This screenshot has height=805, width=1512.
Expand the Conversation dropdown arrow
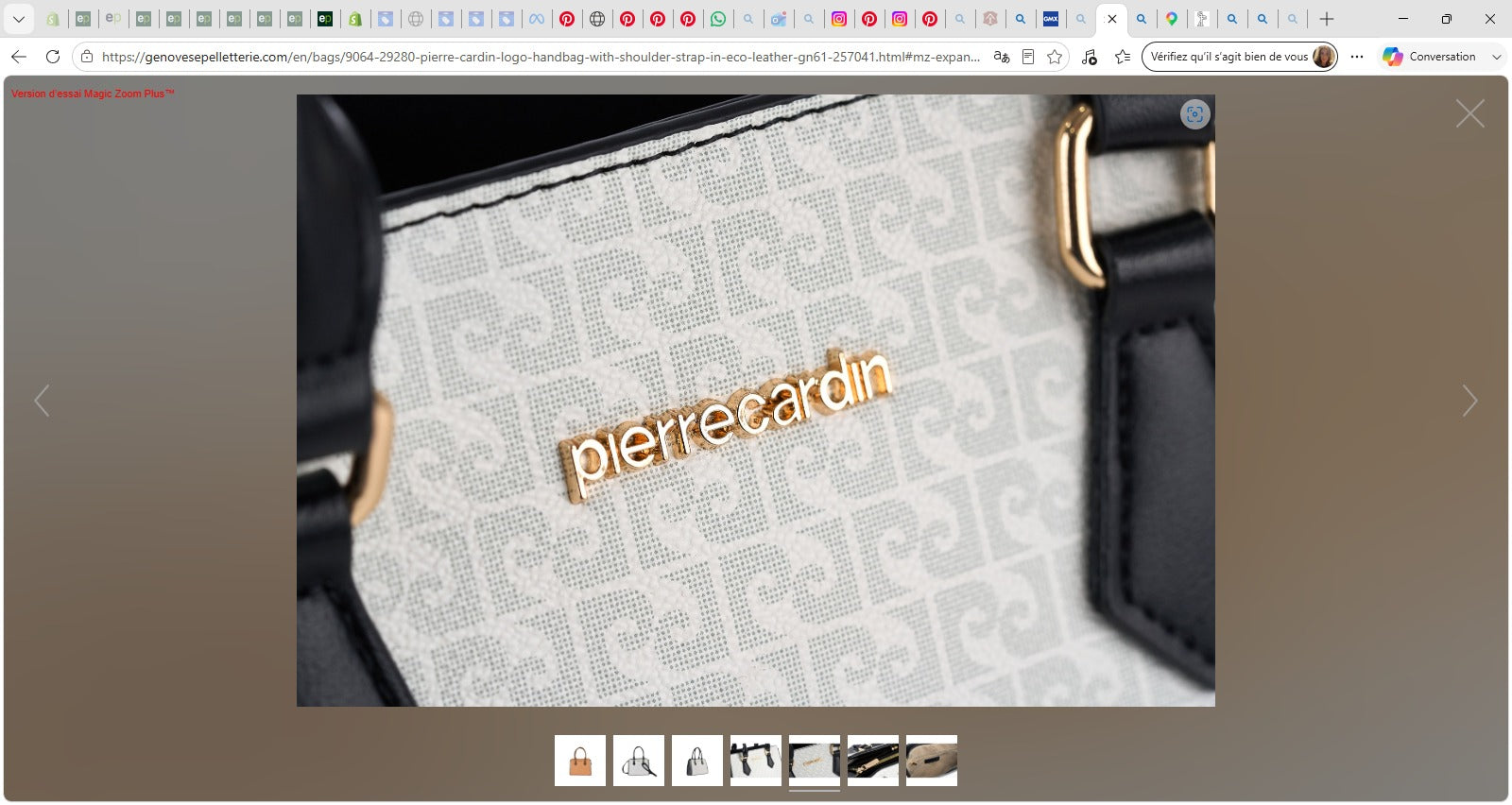coord(1496,57)
